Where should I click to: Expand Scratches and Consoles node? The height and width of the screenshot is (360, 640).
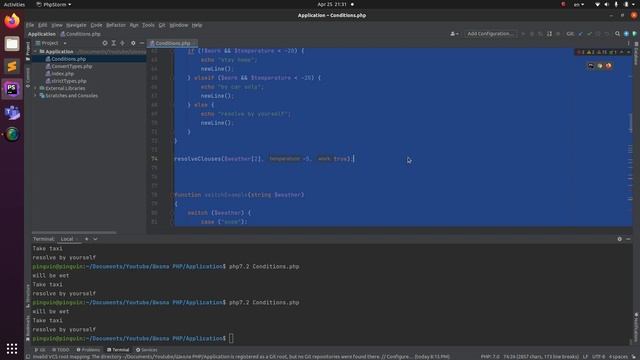(36, 96)
